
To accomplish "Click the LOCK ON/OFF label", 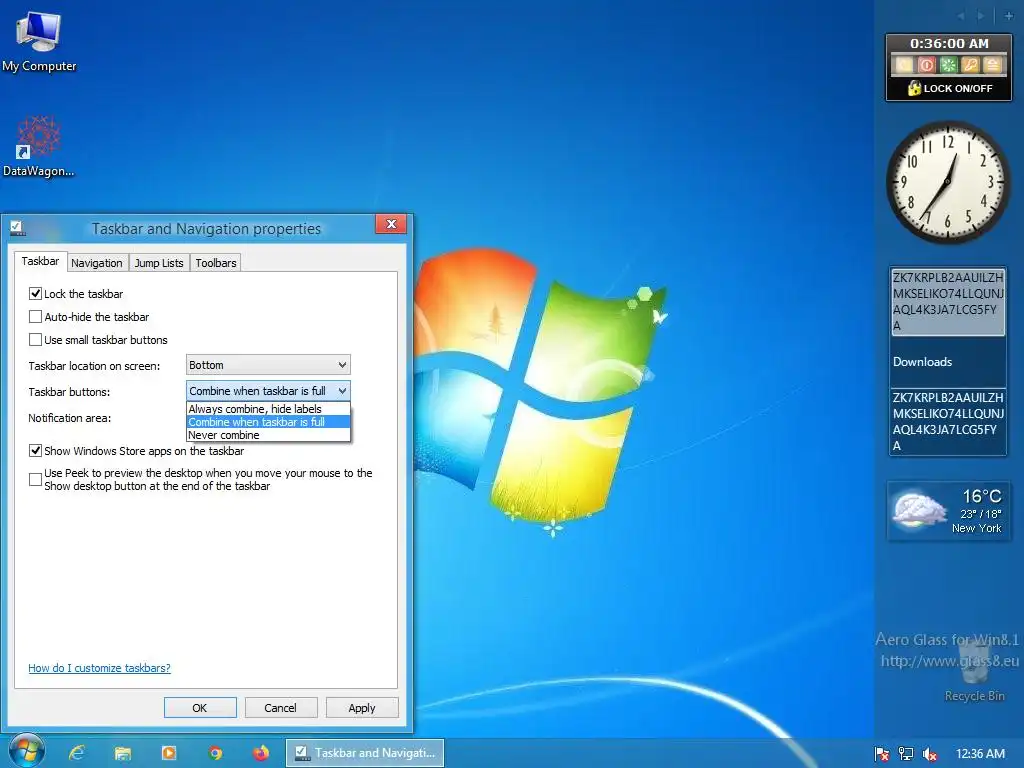I will [958, 88].
